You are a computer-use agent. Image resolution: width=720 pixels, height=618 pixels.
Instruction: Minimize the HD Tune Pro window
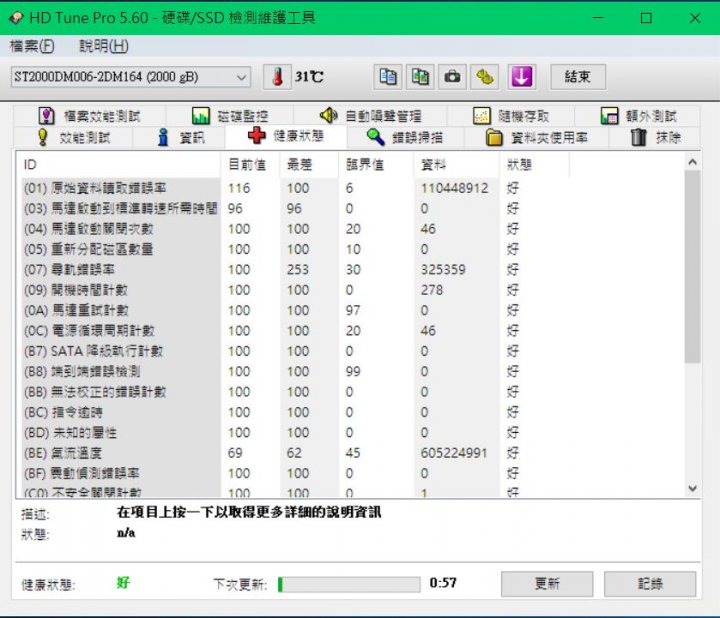point(598,18)
